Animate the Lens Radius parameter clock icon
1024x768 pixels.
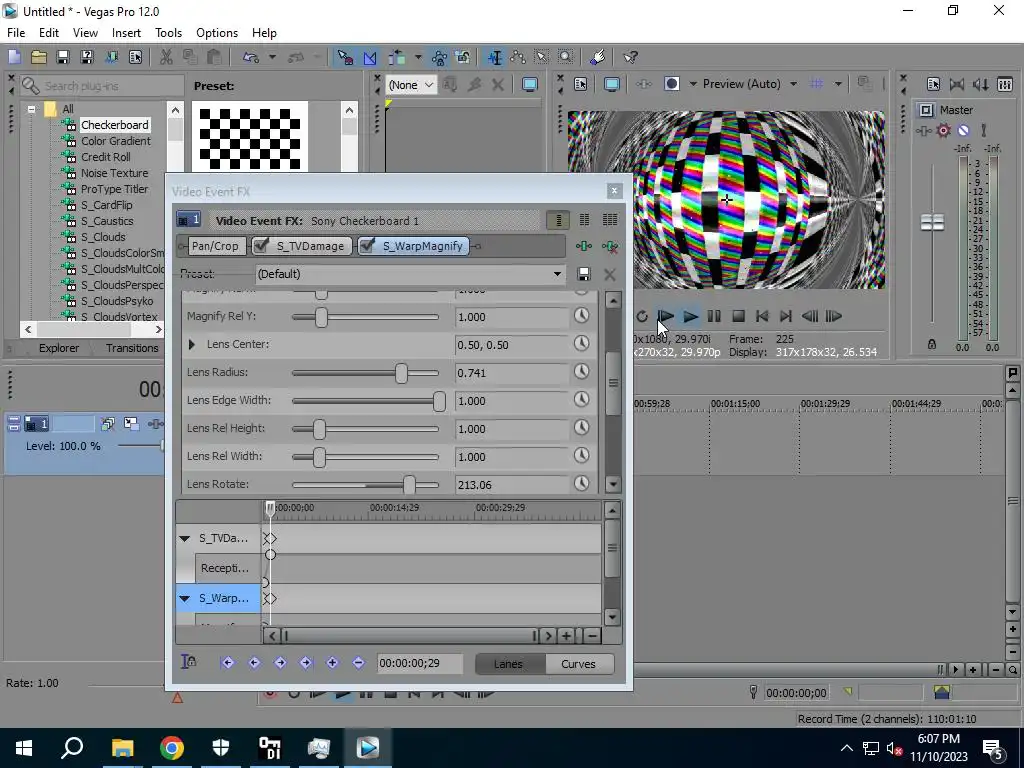coord(581,372)
